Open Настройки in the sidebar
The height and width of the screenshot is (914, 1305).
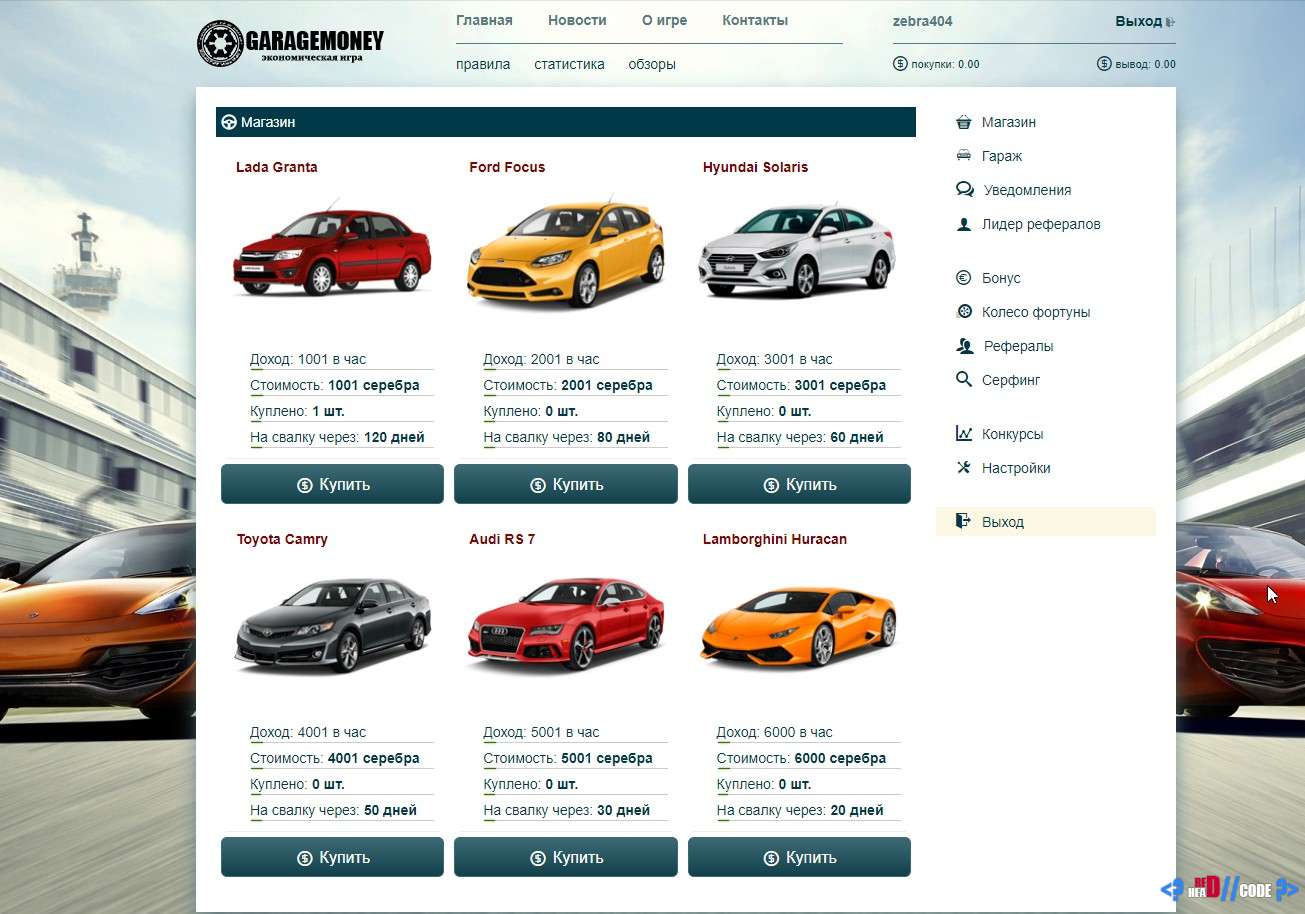(1016, 468)
